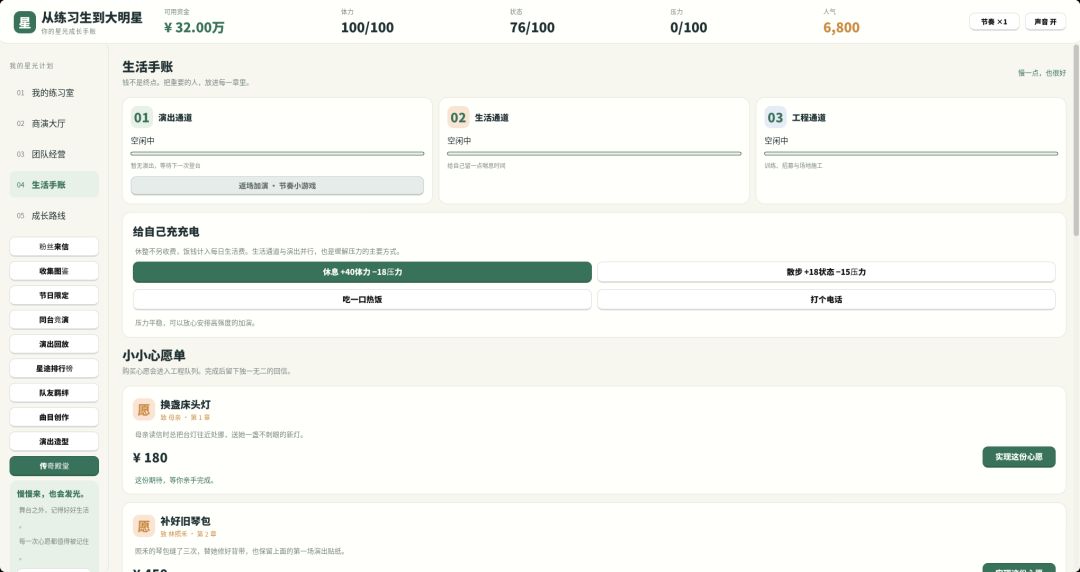The height and width of the screenshot is (572, 1080).
Task: Toggle the 声音 开 sound button
Action: point(1045,22)
